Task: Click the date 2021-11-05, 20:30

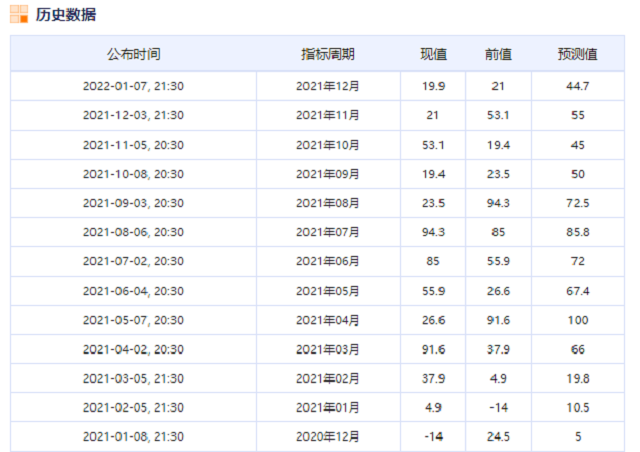Action: [133, 145]
